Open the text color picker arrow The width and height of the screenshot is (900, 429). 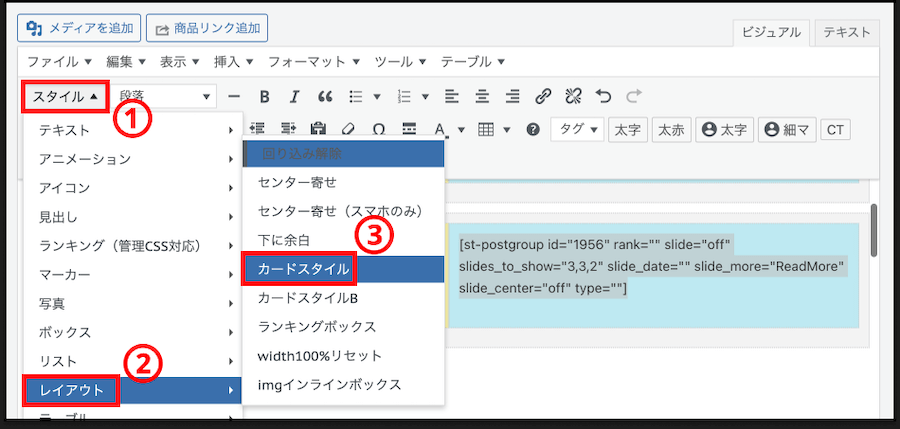point(461,129)
